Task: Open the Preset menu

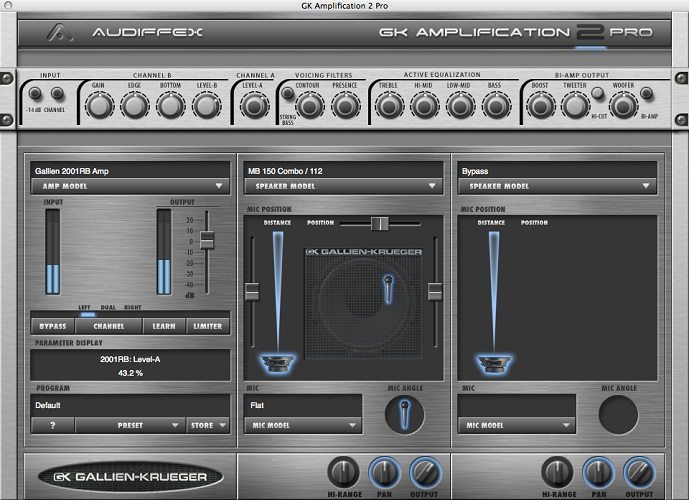Action: (x=130, y=425)
